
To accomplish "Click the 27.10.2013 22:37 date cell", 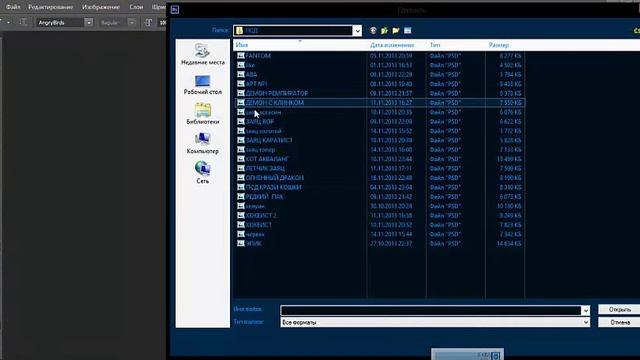I will pyautogui.click(x=391, y=243).
